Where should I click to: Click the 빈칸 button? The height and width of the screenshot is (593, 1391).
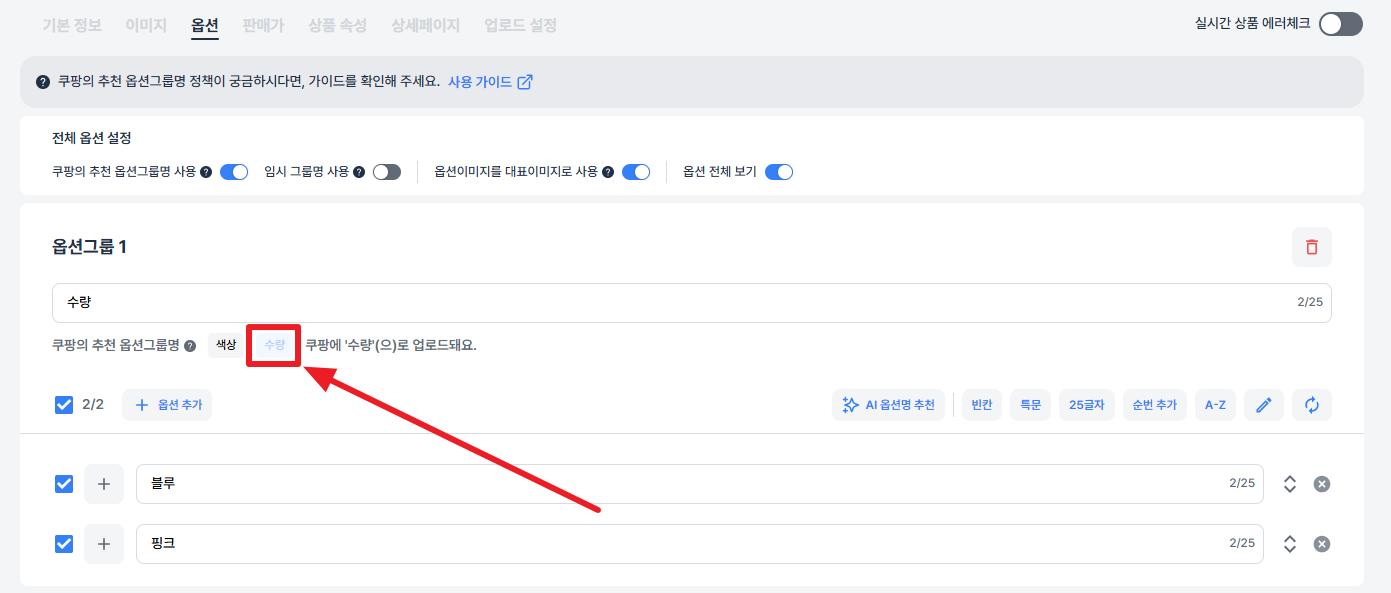(982, 405)
